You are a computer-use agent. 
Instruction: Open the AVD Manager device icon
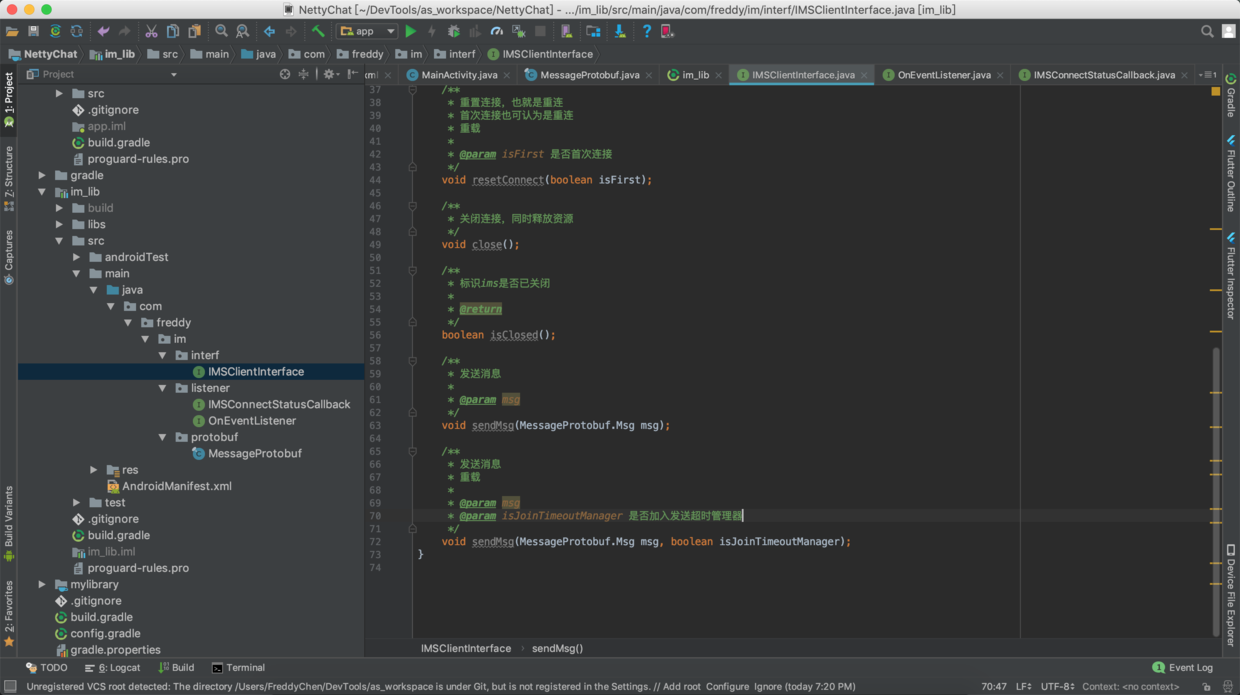(565, 31)
